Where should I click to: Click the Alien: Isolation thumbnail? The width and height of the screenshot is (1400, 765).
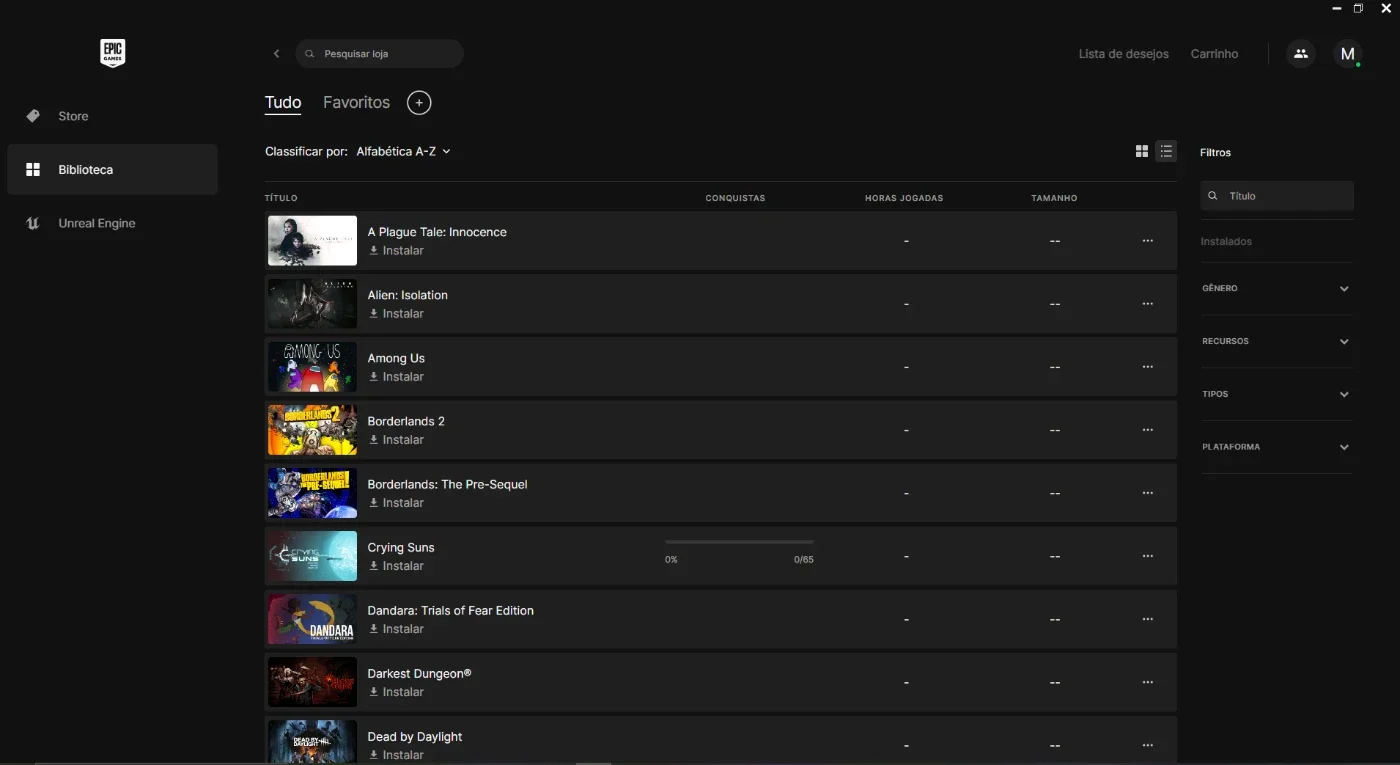point(312,304)
